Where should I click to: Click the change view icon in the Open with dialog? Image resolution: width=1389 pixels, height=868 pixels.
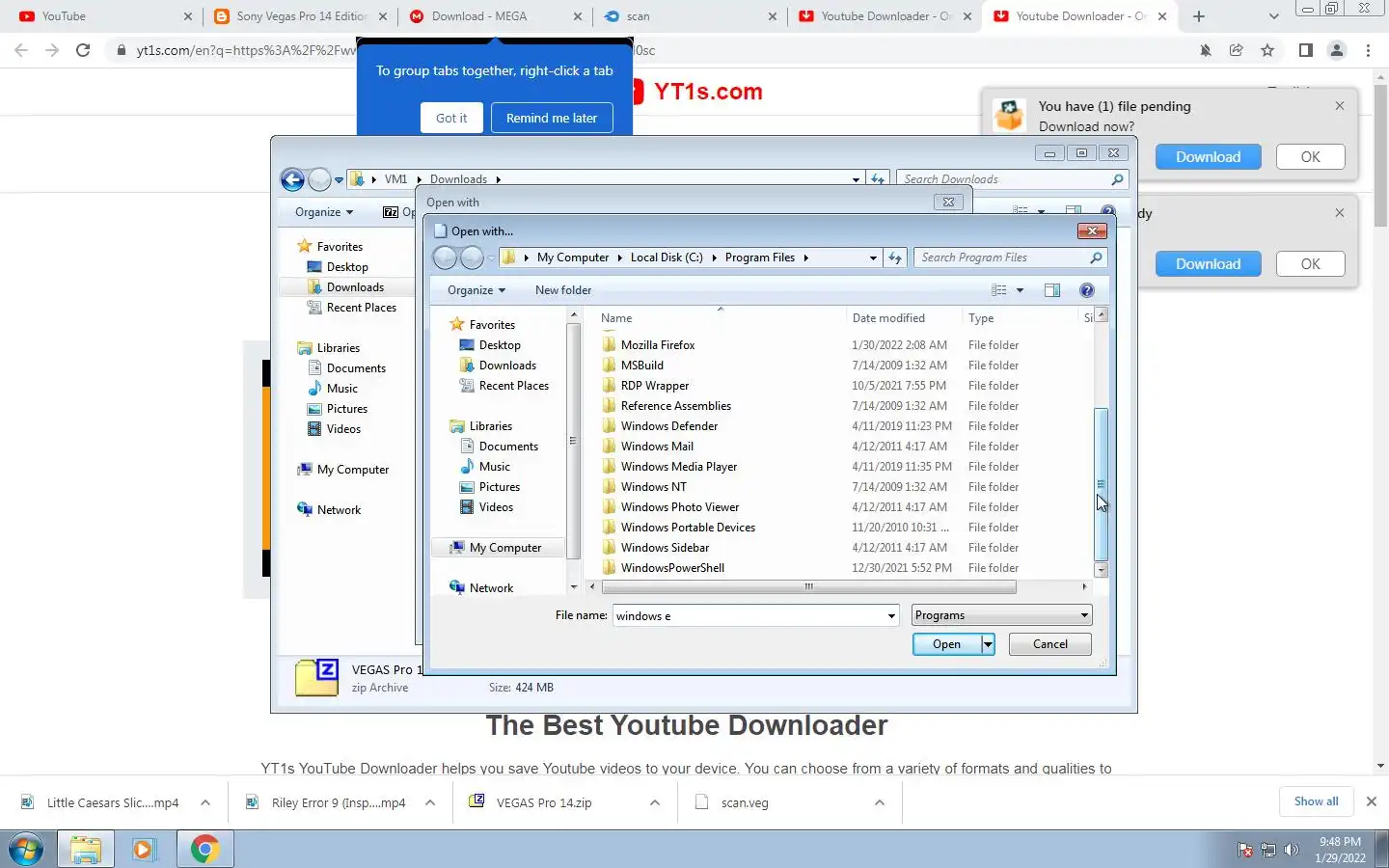tap(999, 290)
